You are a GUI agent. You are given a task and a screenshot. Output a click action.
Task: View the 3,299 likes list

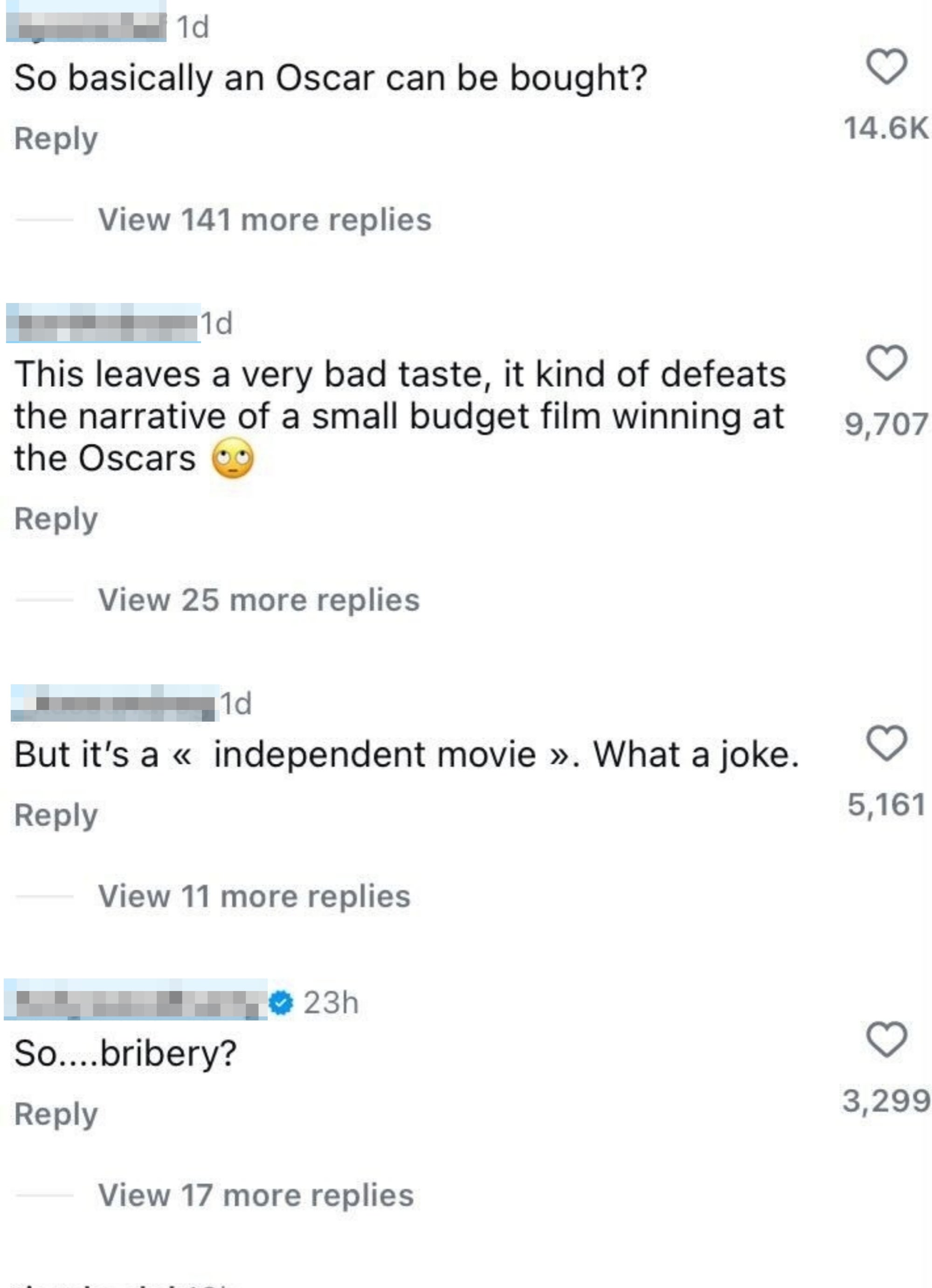click(x=885, y=1101)
